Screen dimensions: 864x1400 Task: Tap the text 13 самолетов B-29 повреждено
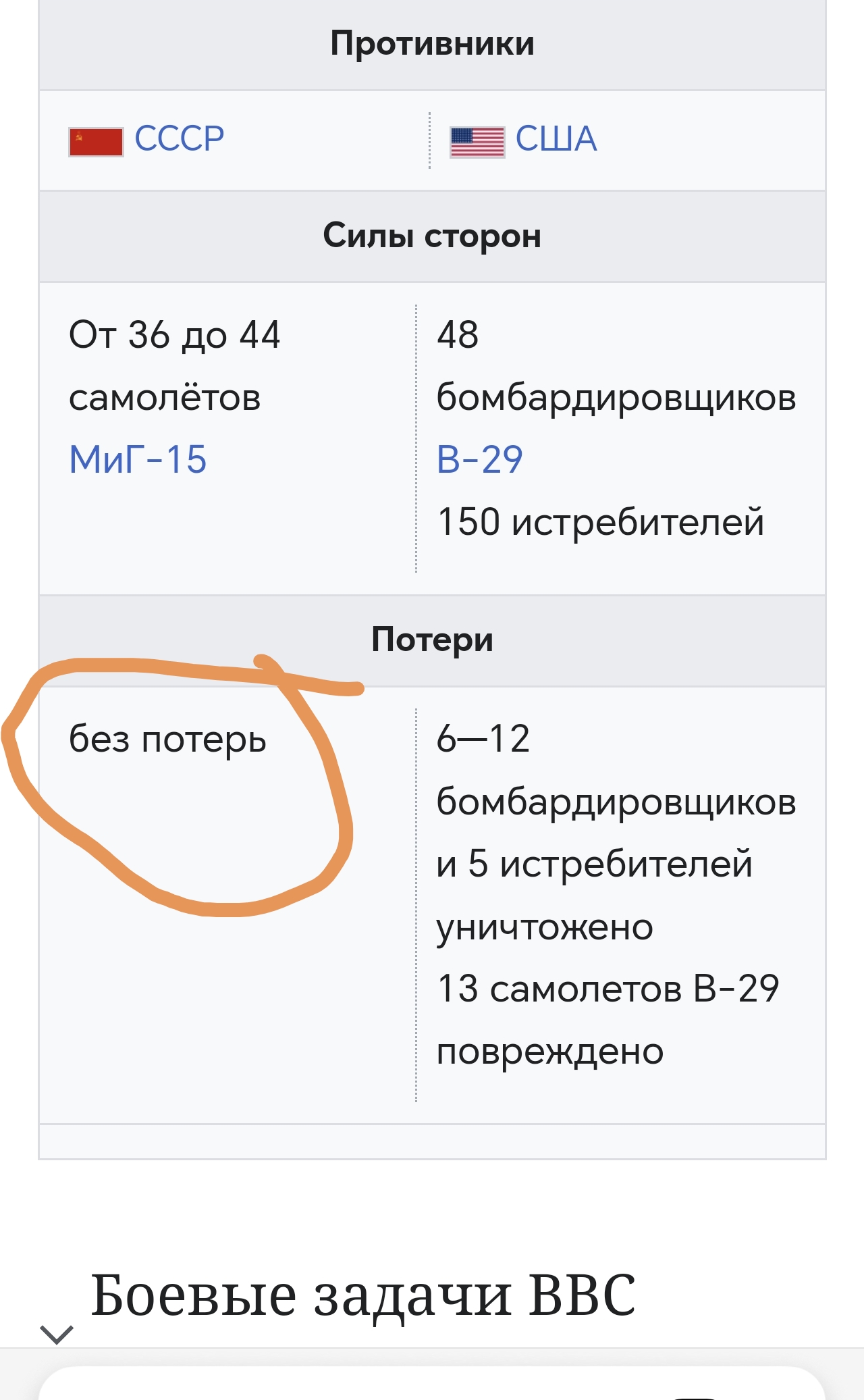click(607, 1020)
